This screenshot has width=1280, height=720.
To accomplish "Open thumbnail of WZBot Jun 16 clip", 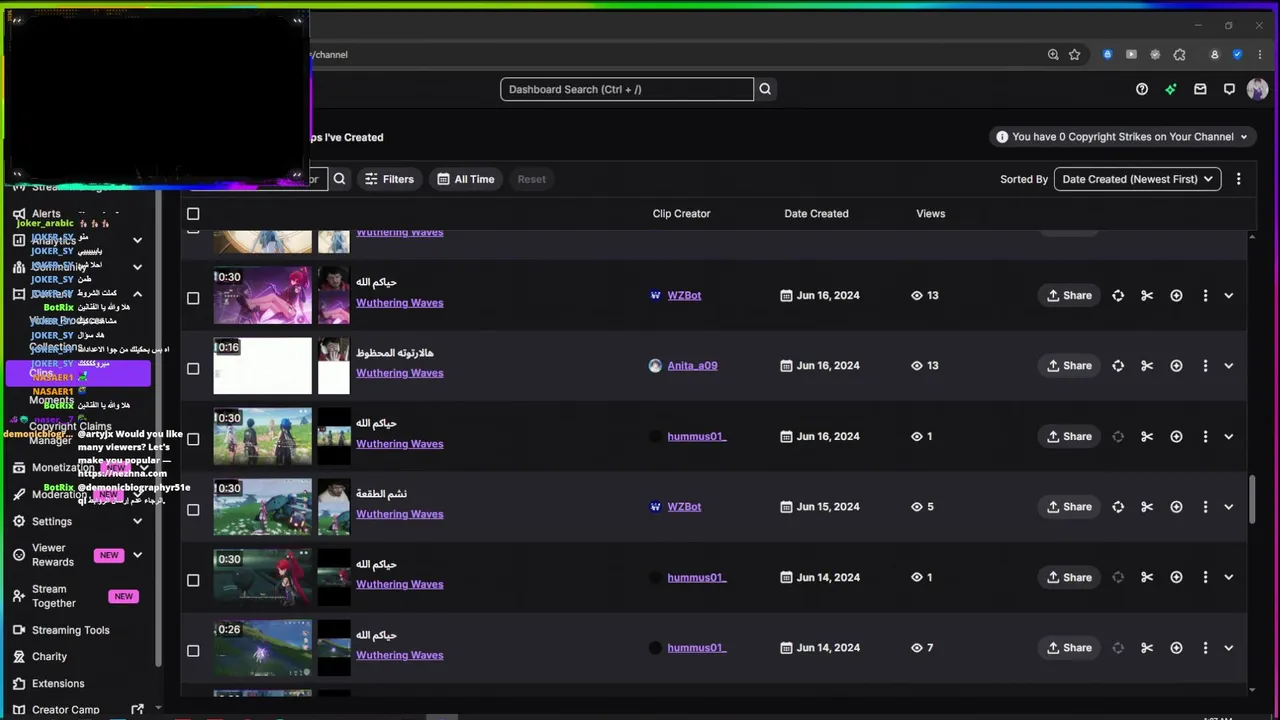I will click(262, 295).
